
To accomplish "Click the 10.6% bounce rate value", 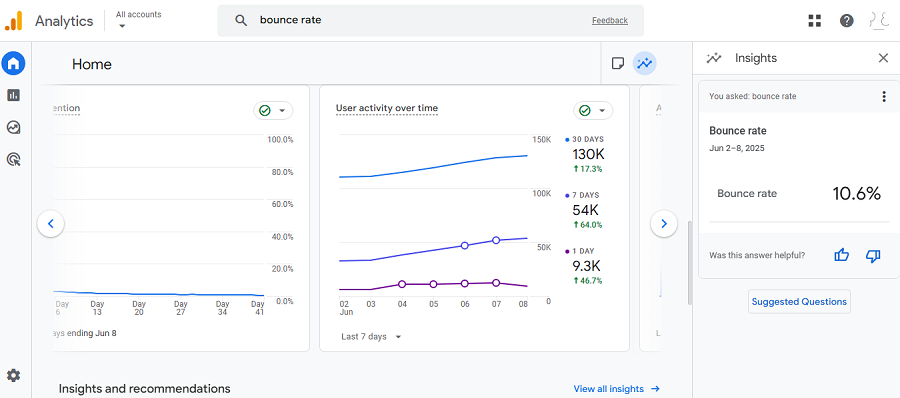I will coord(856,194).
